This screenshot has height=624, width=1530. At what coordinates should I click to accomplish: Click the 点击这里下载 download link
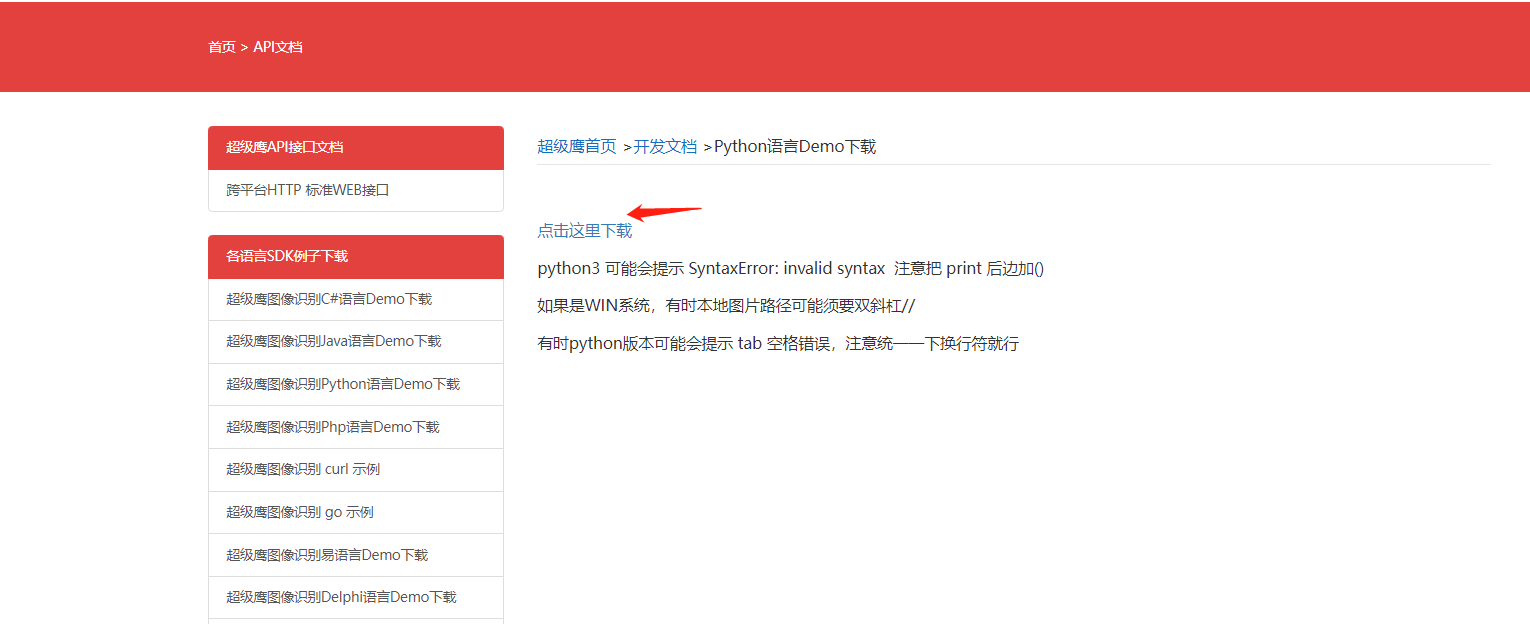tap(585, 231)
